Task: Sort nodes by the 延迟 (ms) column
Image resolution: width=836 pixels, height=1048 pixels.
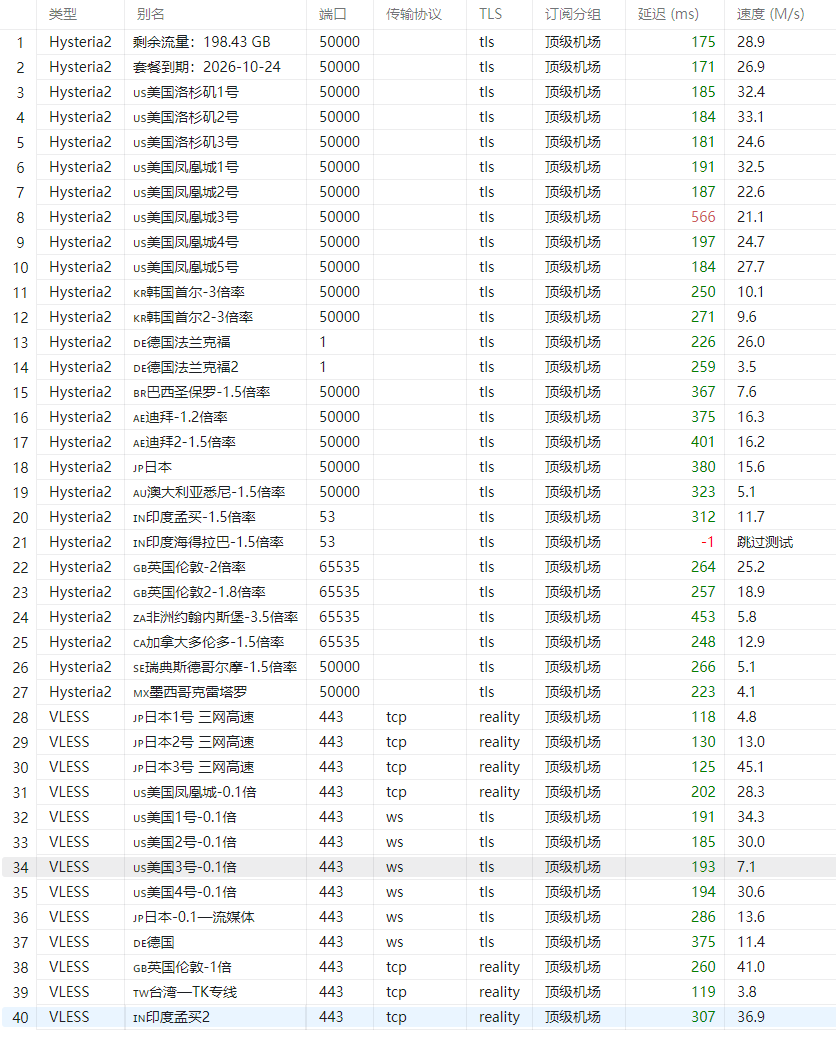Action: pyautogui.click(x=667, y=14)
